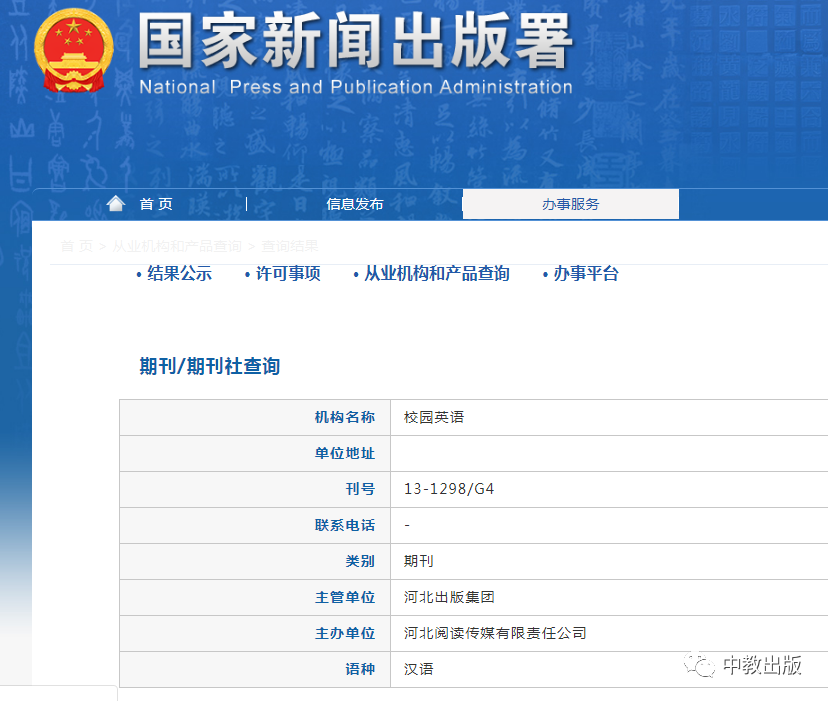Click the 查询结果 breadcrumb text

(290, 246)
